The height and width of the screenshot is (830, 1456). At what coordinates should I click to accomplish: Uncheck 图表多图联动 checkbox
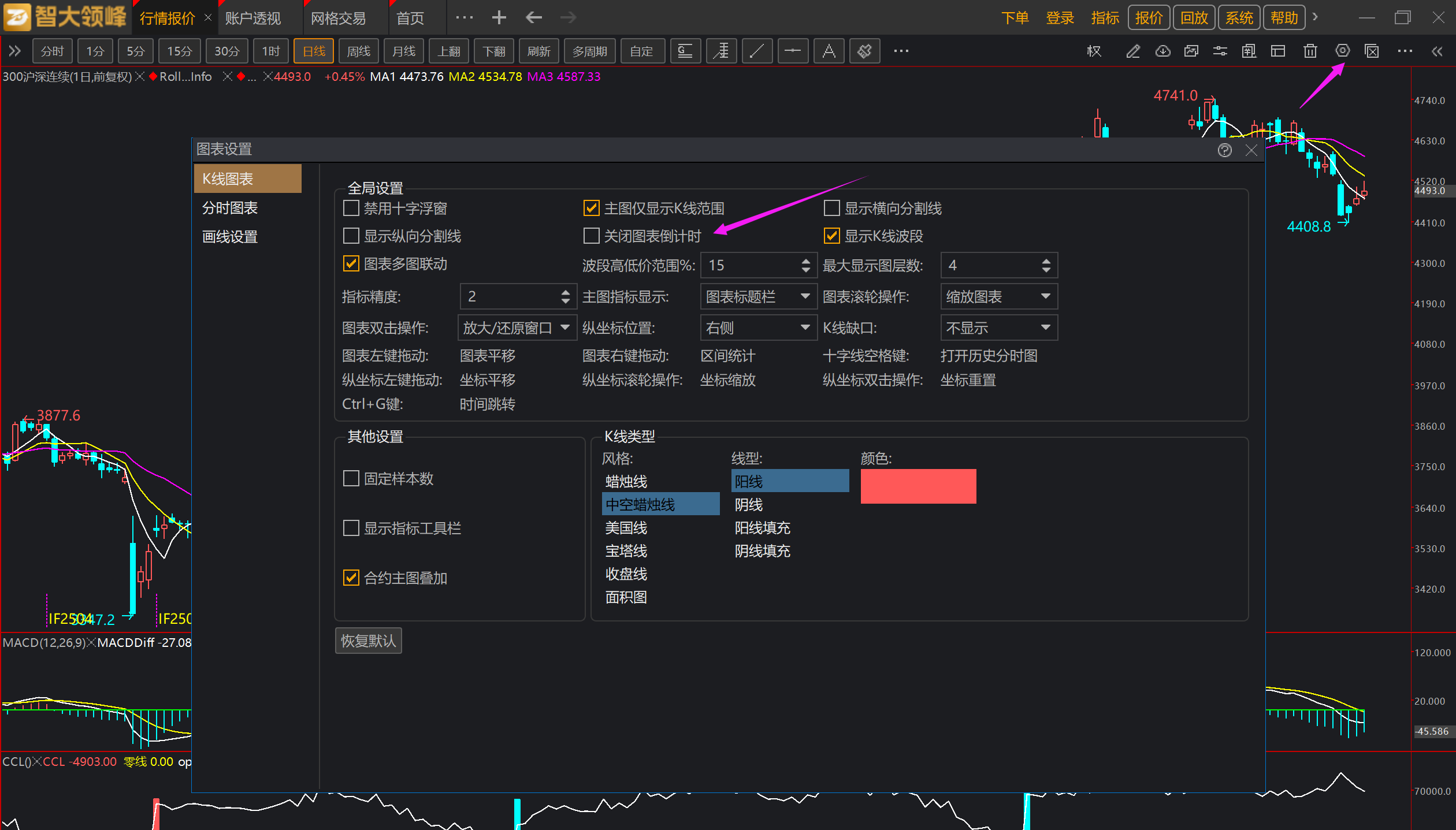coord(351,264)
